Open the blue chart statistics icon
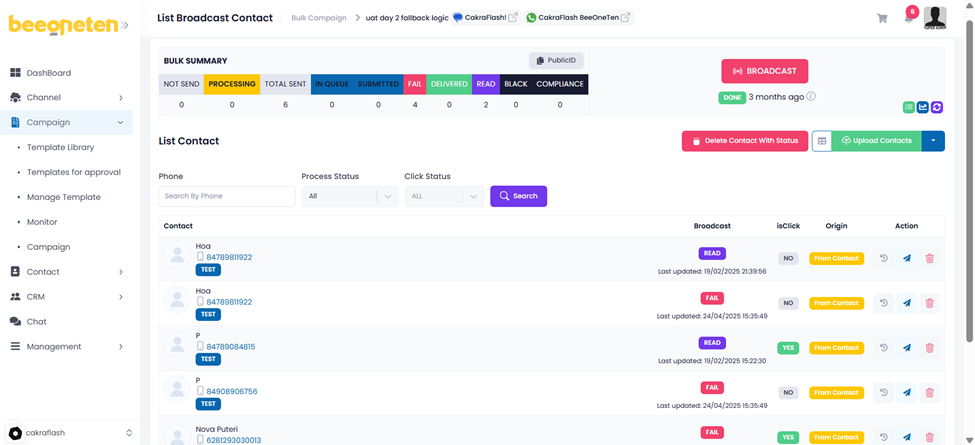This screenshot has width=975, height=445. click(923, 108)
